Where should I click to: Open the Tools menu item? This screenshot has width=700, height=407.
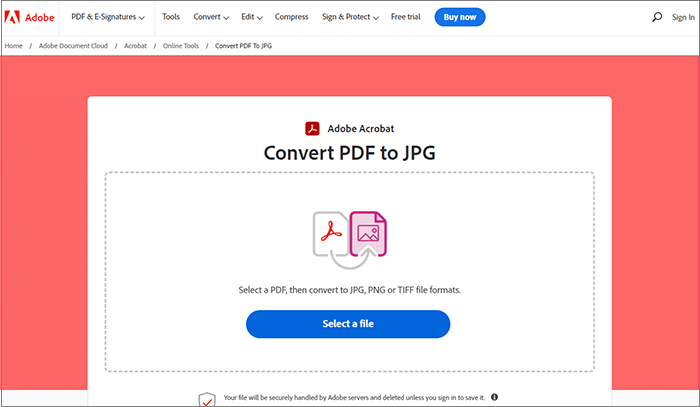pyautogui.click(x=171, y=17)
